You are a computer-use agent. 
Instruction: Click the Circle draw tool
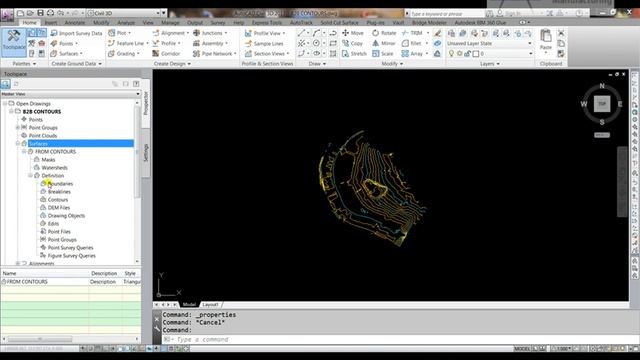pos(316,43)
